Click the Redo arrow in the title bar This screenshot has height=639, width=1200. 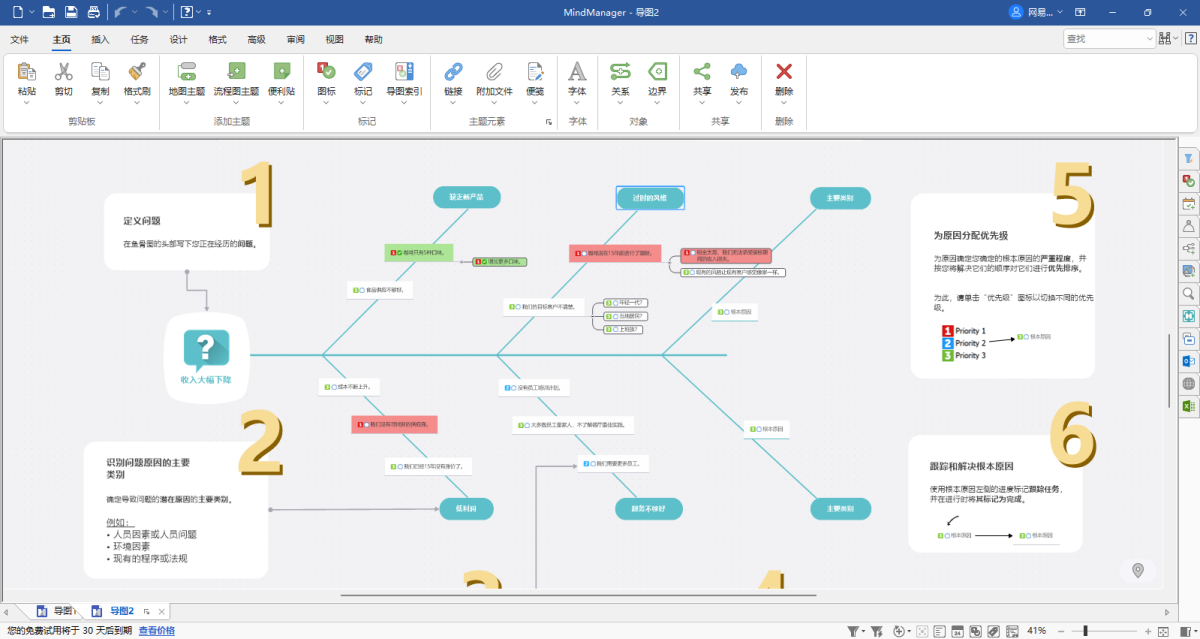tap(150, 12)
